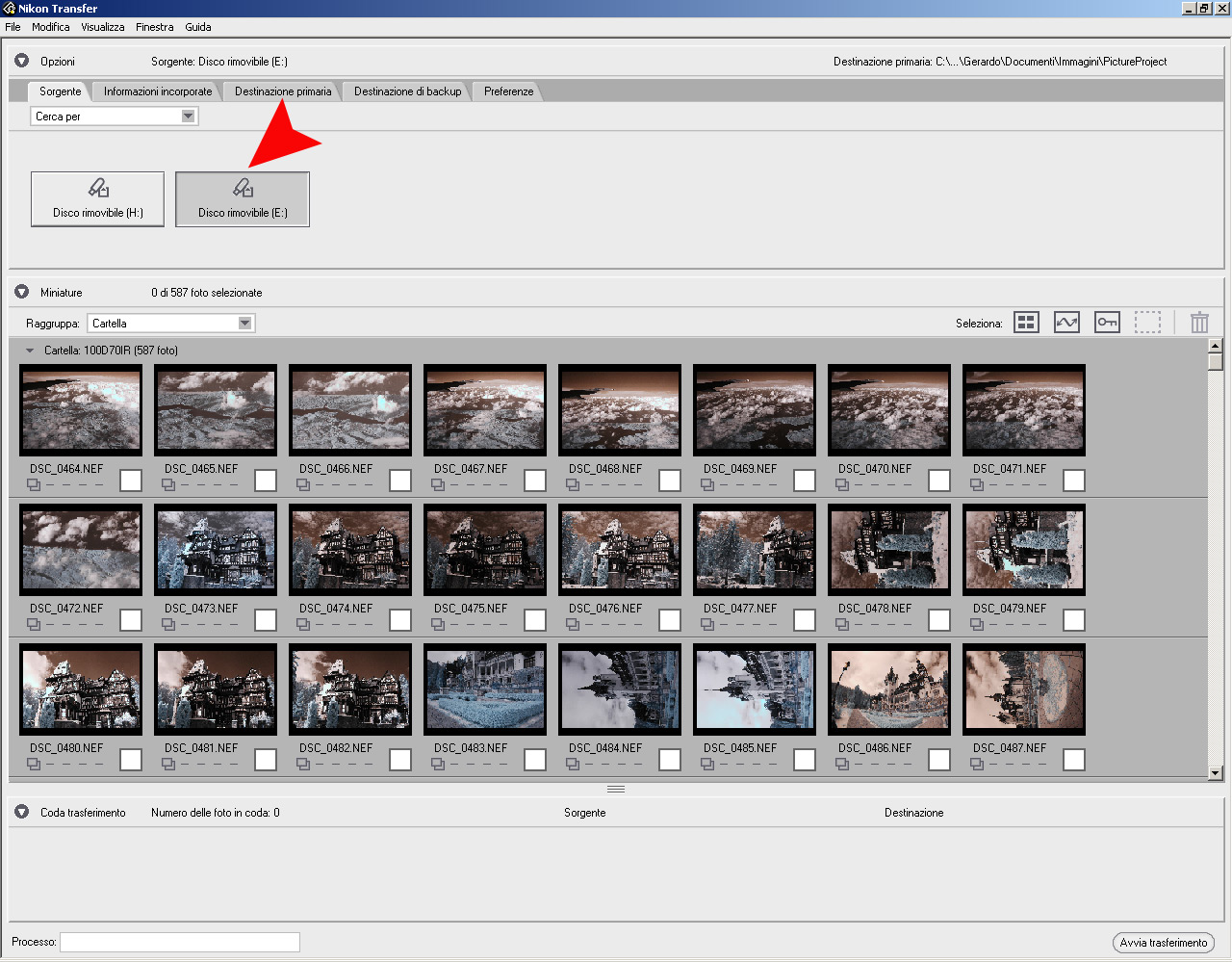Collapse the Coda trasferimento panel
This screenshot has height=962, width=1232.
pyautogui.click(x=21, y=812)
